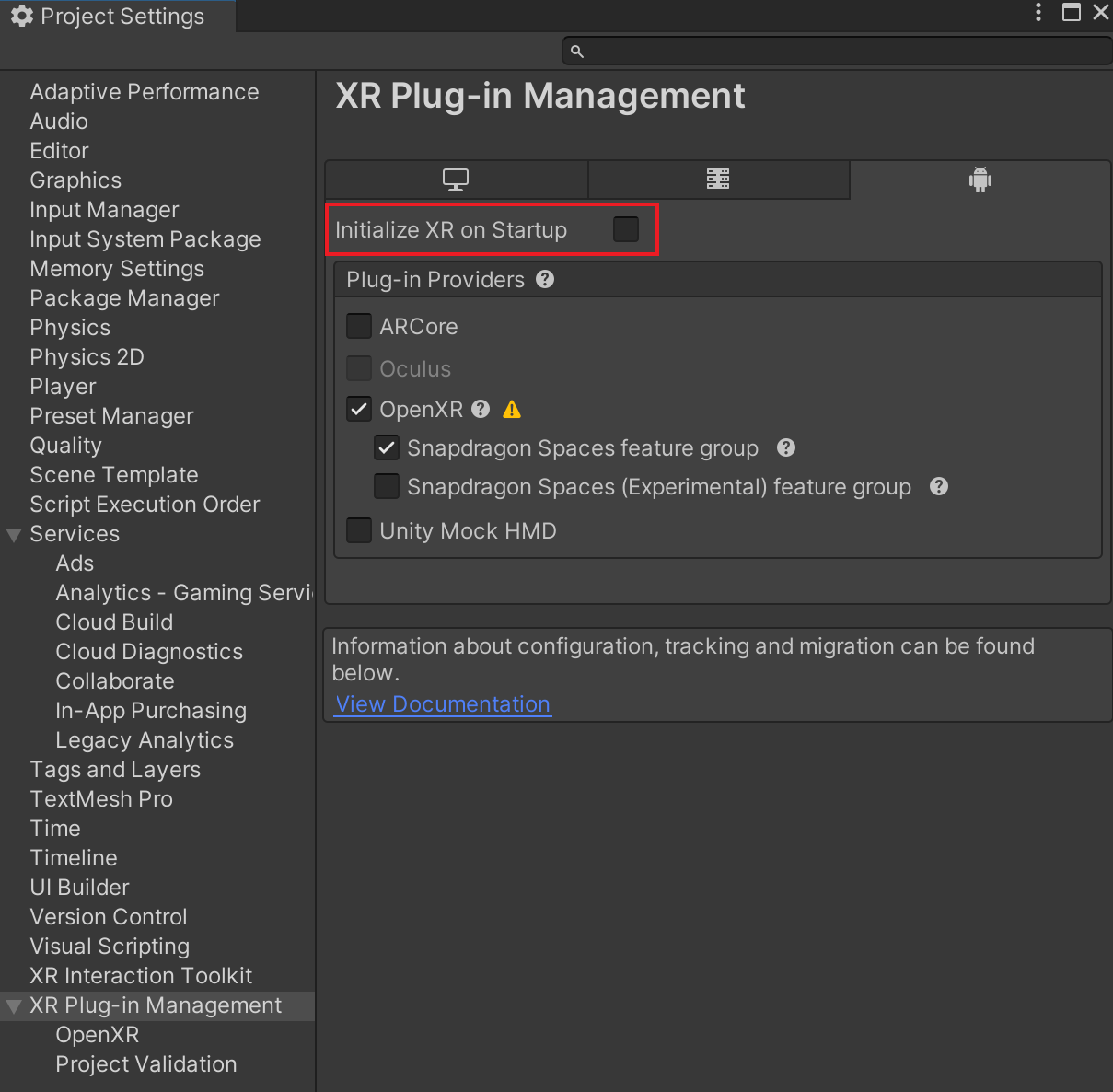Viewport: 1113px width, 1092px height.
Task: Open Project Validation settings
Action: pos(146,1064)
